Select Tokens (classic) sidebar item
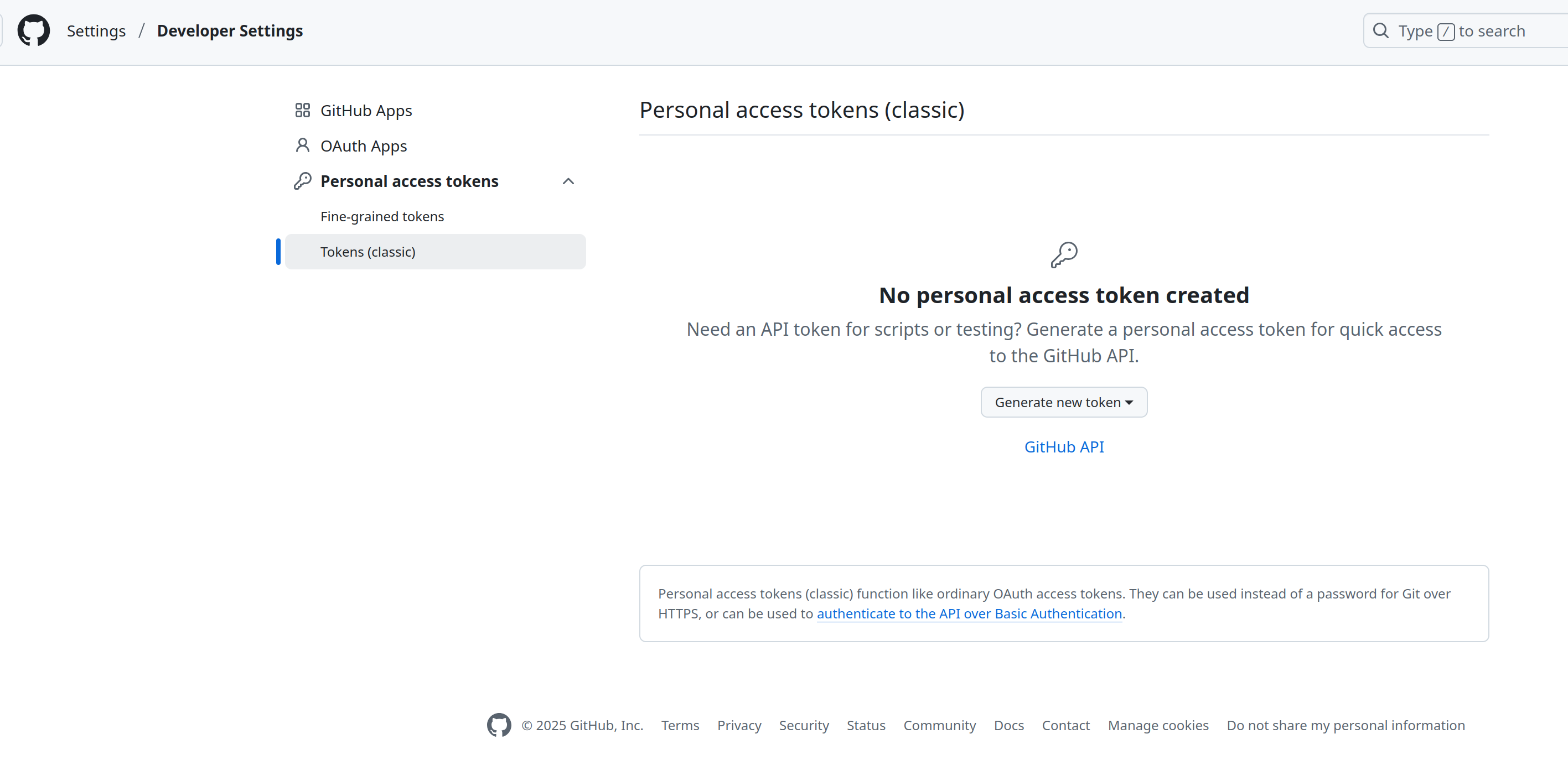 (x=435, y=252)
